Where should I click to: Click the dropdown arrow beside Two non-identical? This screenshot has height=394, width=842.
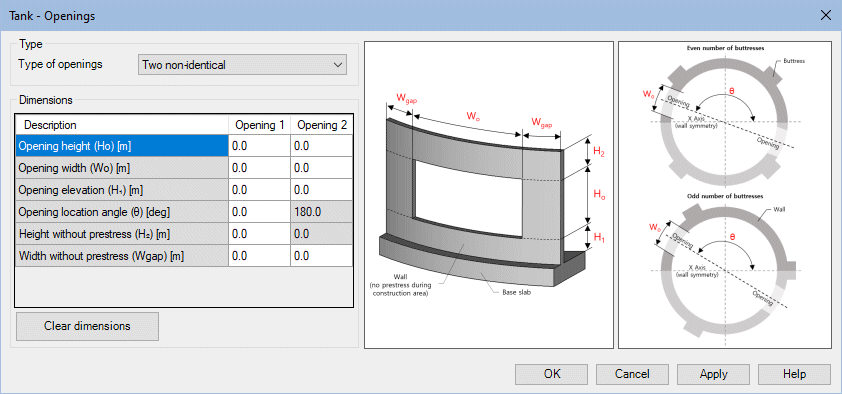pyautogui.click(x=338, y=65)
